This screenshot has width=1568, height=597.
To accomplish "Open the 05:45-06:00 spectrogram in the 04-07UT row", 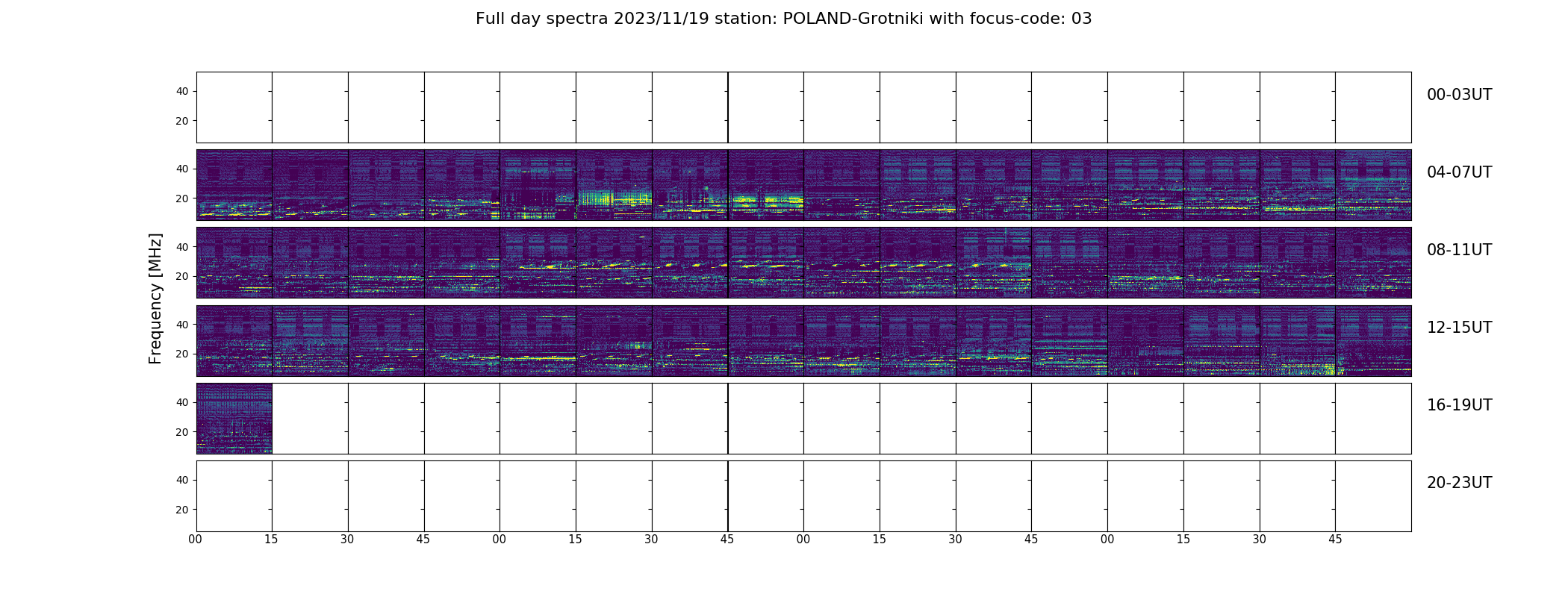I will pyautogui.click(x=766, y=185).
